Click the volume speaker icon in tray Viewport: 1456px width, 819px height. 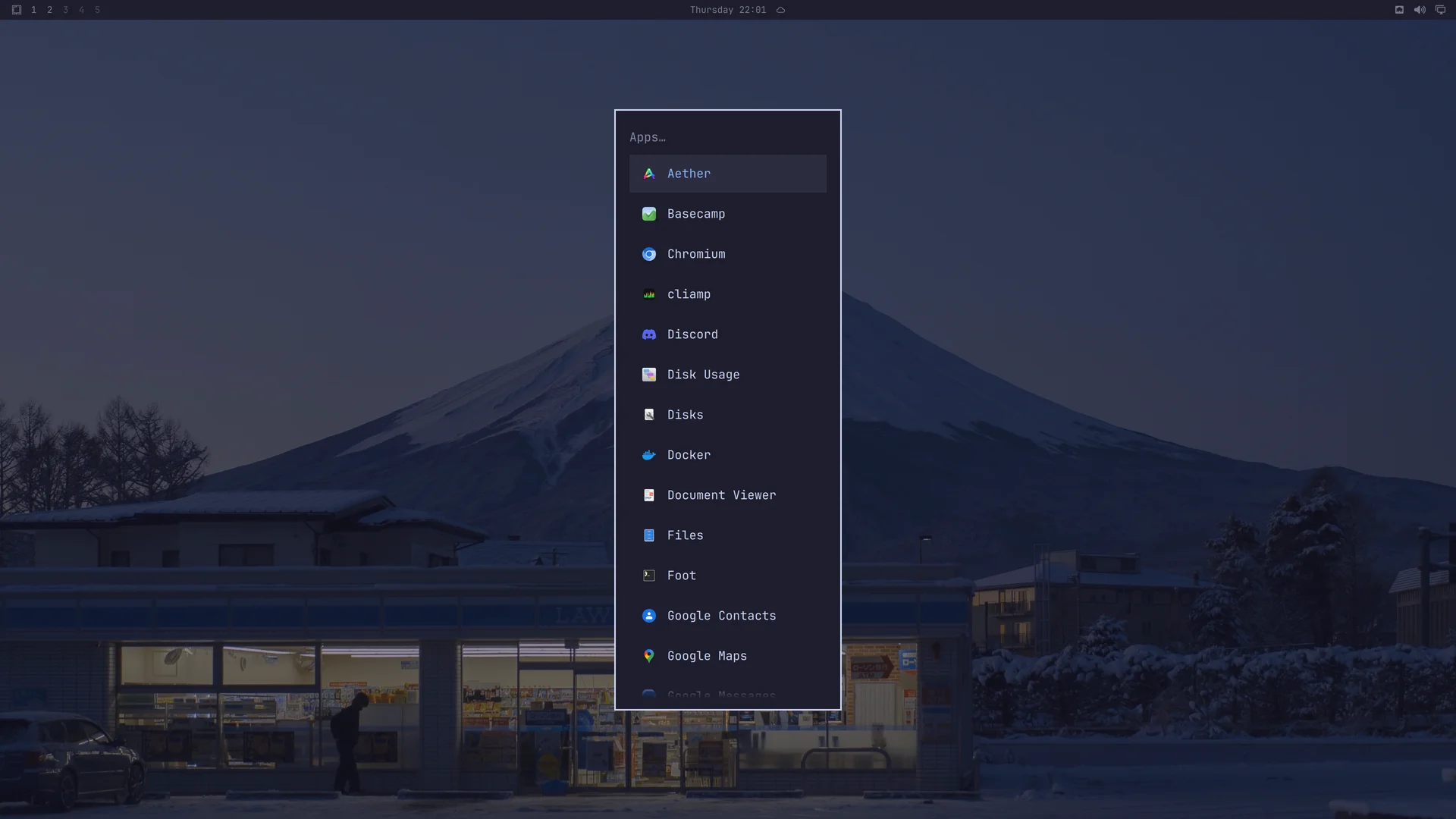coord(1420,10)
